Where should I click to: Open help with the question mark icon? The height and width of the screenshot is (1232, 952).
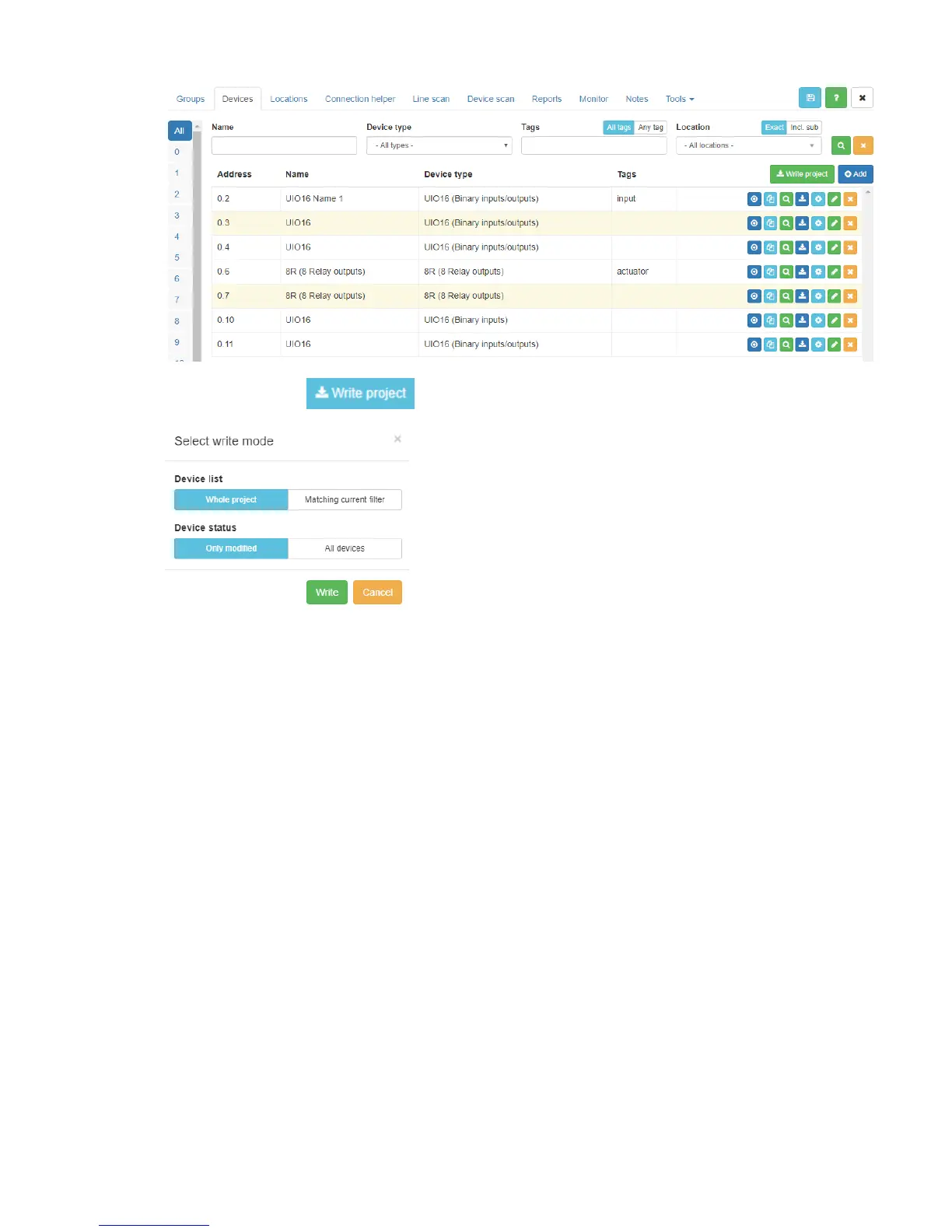coord(836,98)
